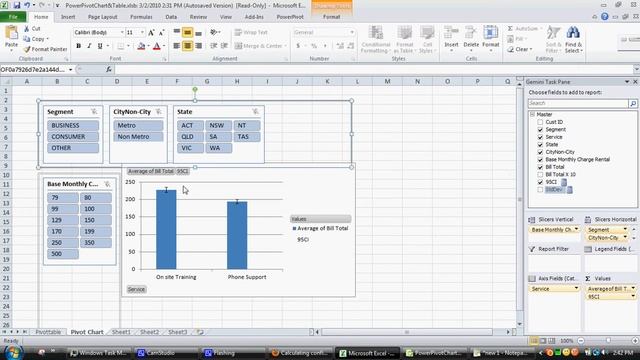Check the Cust ID field checkbox
Viewport: 640px width, 360px height.
[x=540, y=122]
